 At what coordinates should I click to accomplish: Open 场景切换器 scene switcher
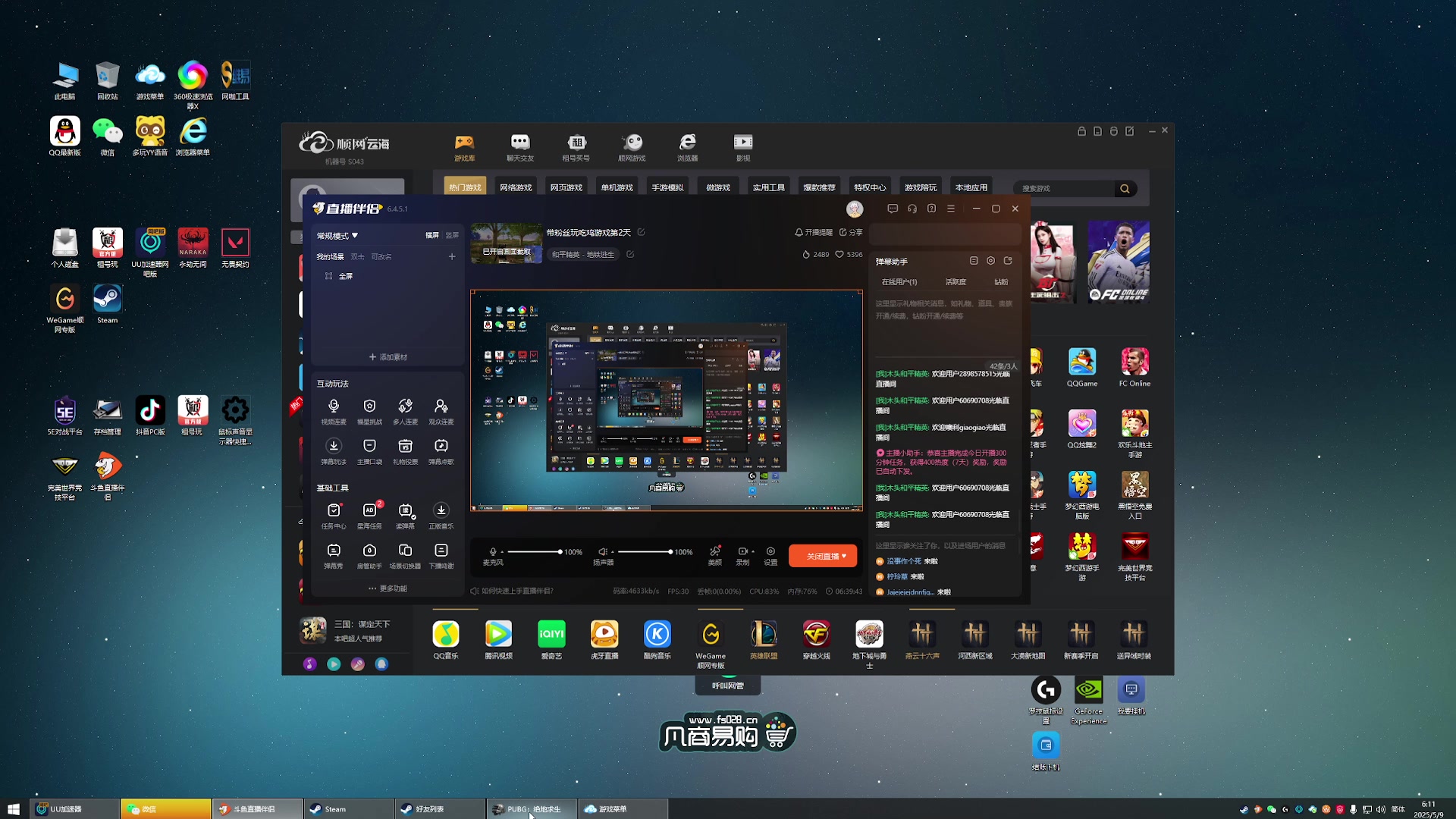405,556
